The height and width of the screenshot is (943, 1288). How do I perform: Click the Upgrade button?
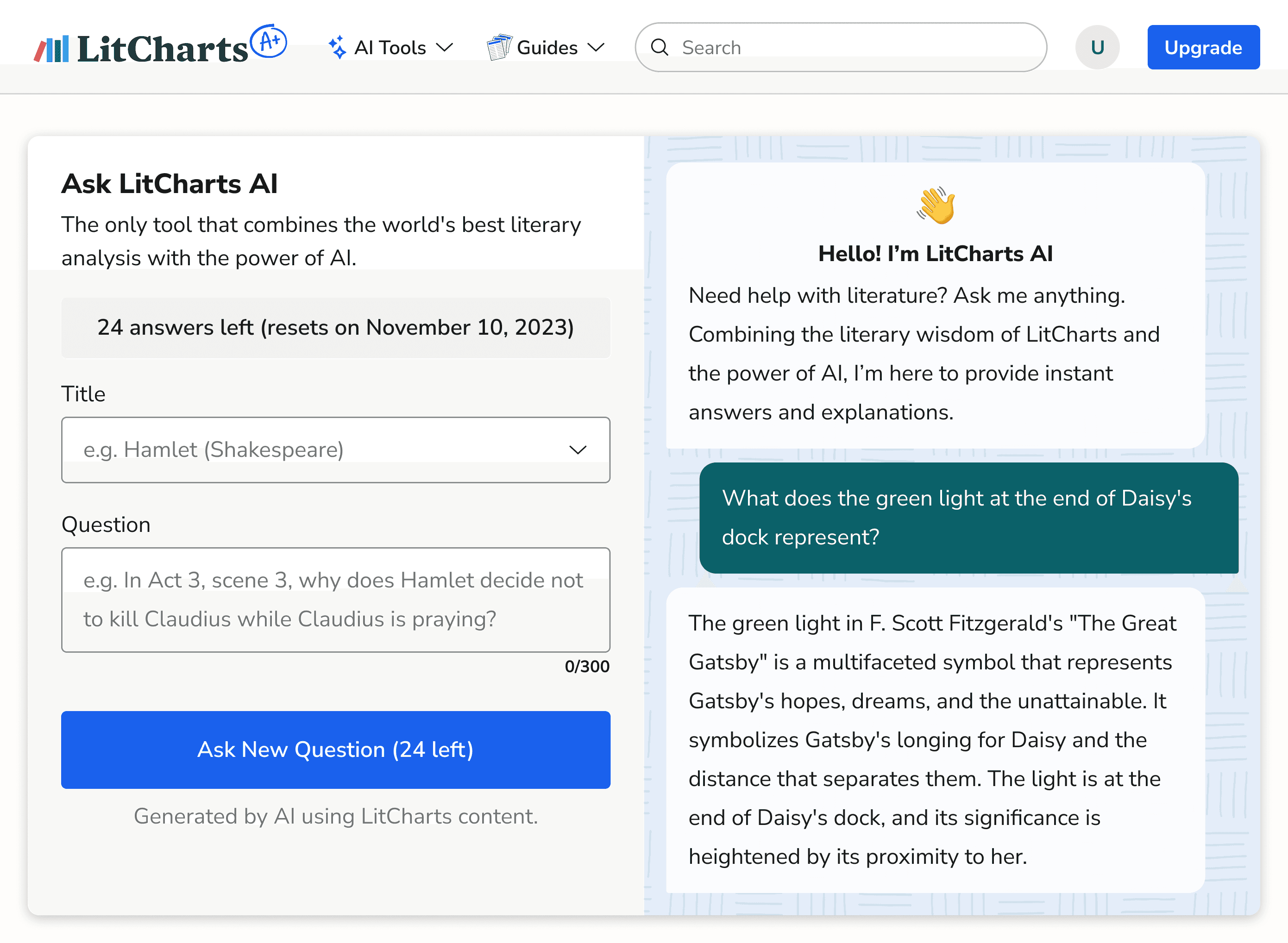click(x=1203, y=47)
